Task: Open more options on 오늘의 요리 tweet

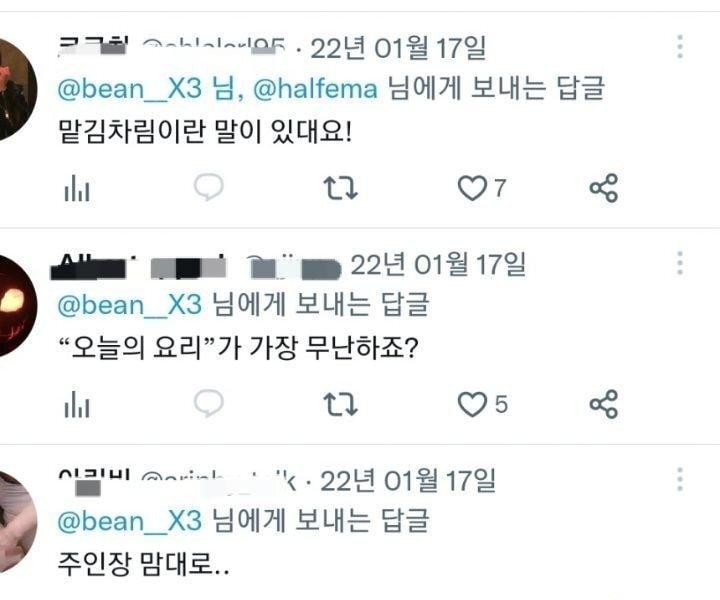Action: 680,263
